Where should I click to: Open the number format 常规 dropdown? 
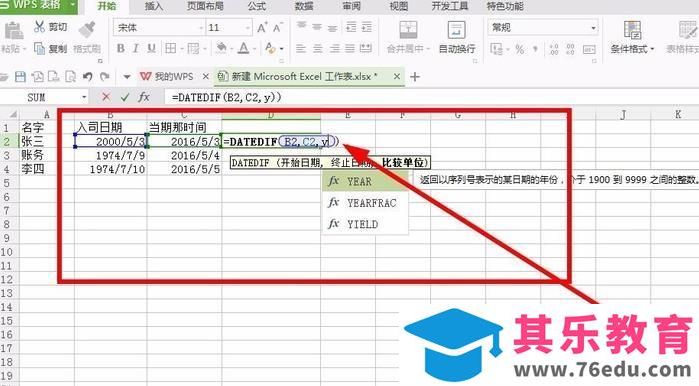[x=593, y=28]
